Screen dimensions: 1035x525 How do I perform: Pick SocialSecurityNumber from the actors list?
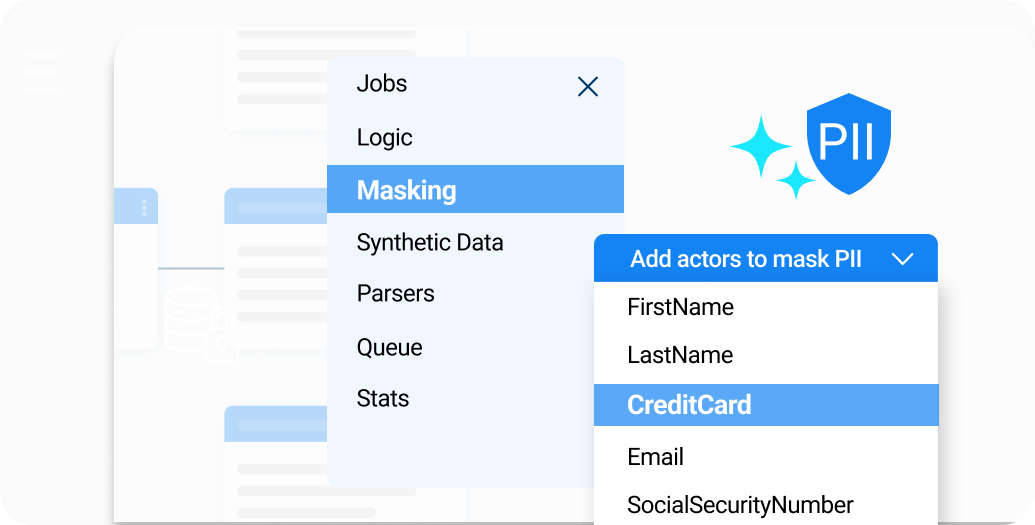pyautogui.click(x=740, y=505)
